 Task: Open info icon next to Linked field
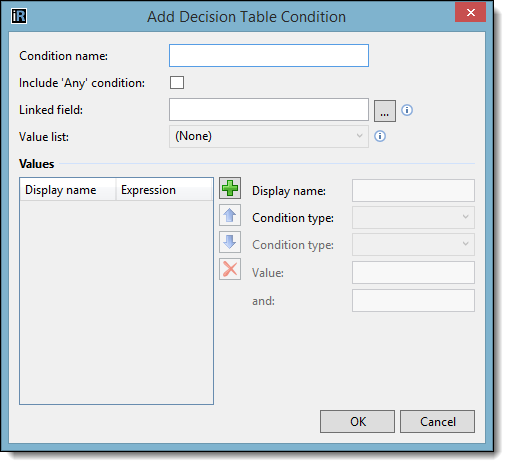coord(407,110)
